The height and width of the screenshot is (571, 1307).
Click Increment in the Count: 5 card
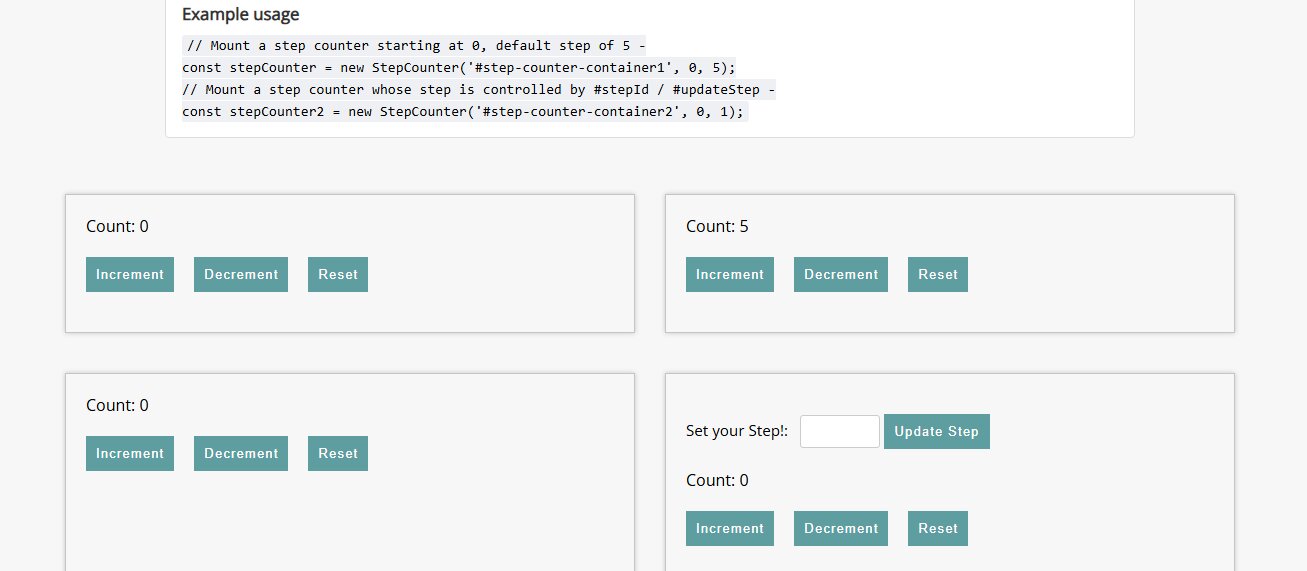pyautogui.click(x=730, y=275)
